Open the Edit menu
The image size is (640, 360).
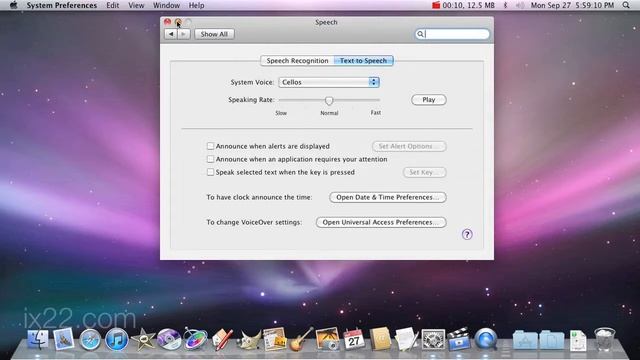point(113,5)
